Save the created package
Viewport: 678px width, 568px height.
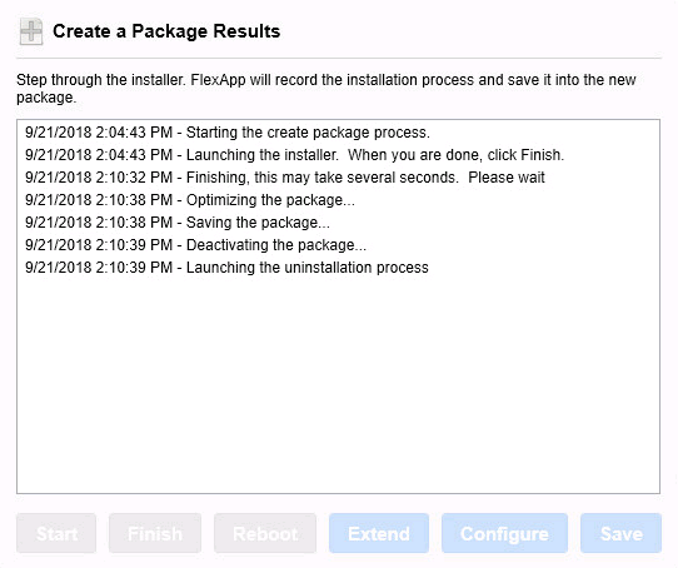621,533
